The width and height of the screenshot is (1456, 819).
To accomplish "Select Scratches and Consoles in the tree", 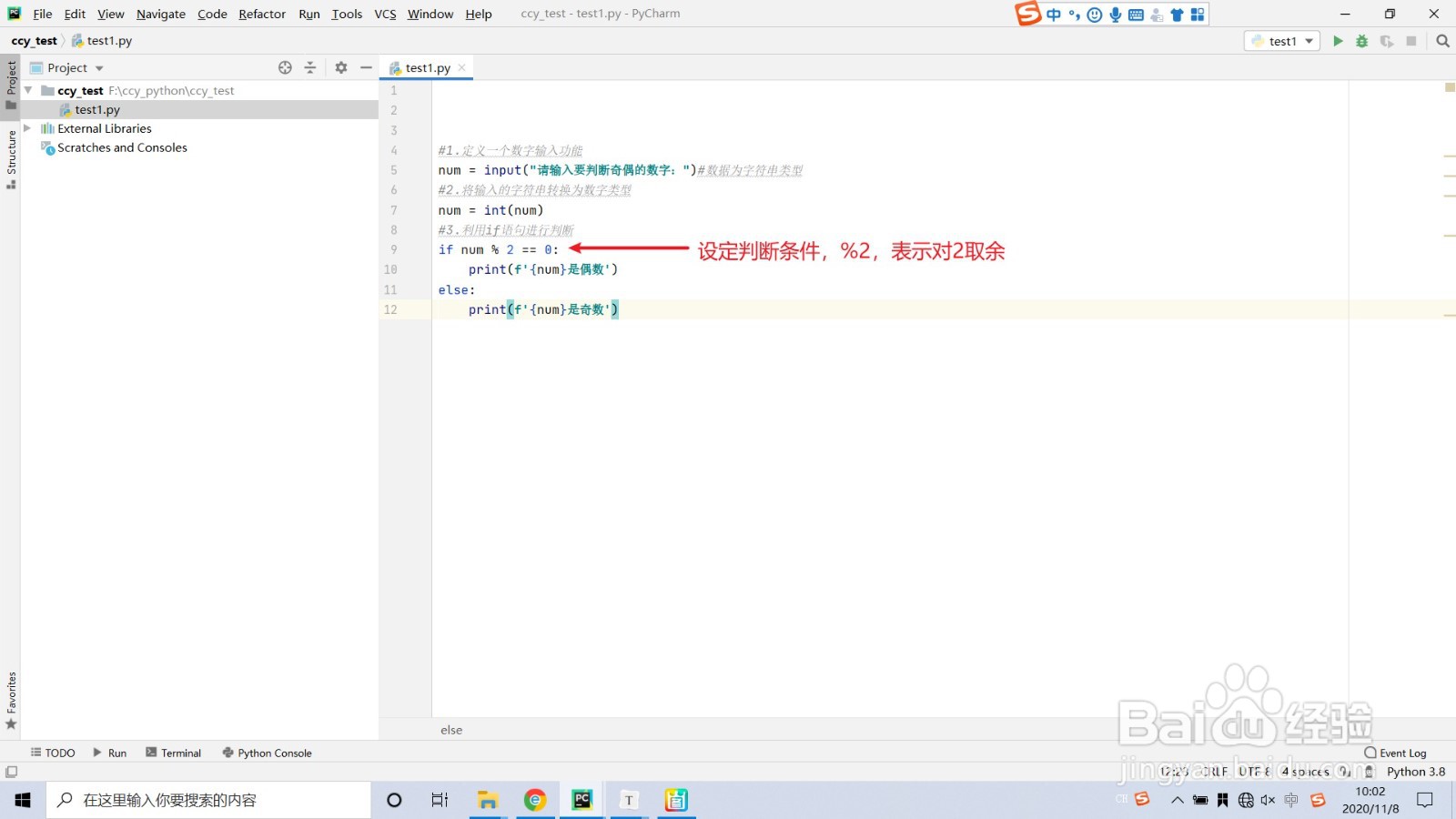I will click(122, 147).
